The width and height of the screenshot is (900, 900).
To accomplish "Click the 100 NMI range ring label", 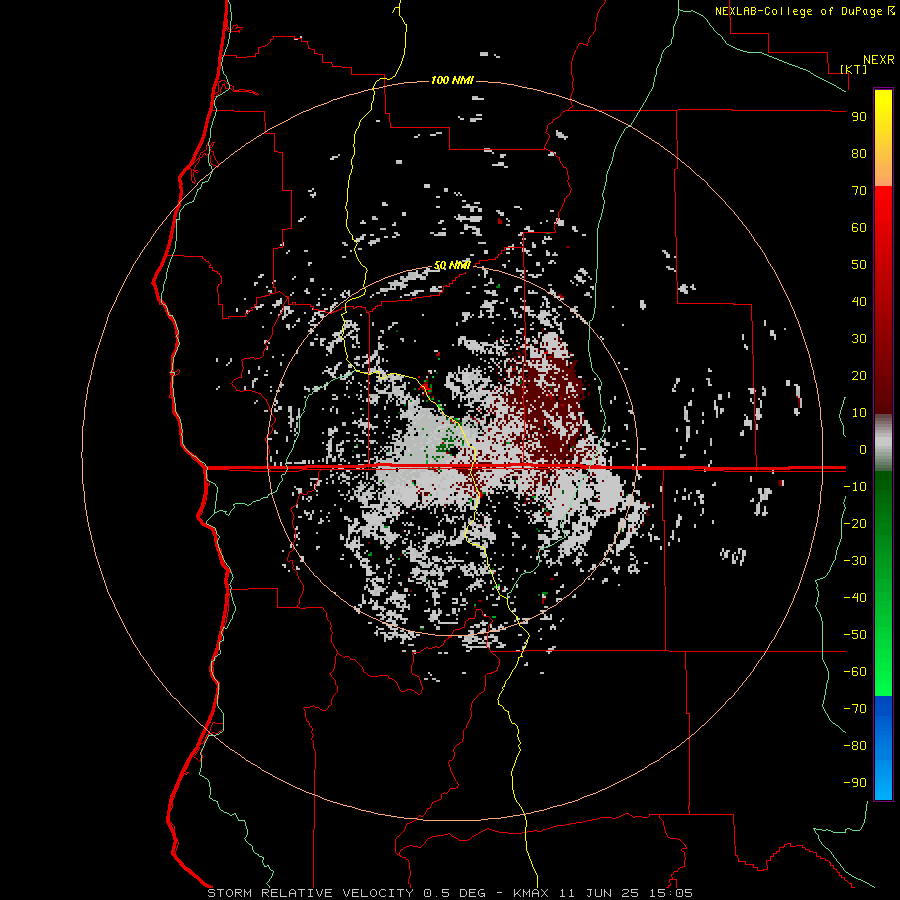I will [452, 80].
